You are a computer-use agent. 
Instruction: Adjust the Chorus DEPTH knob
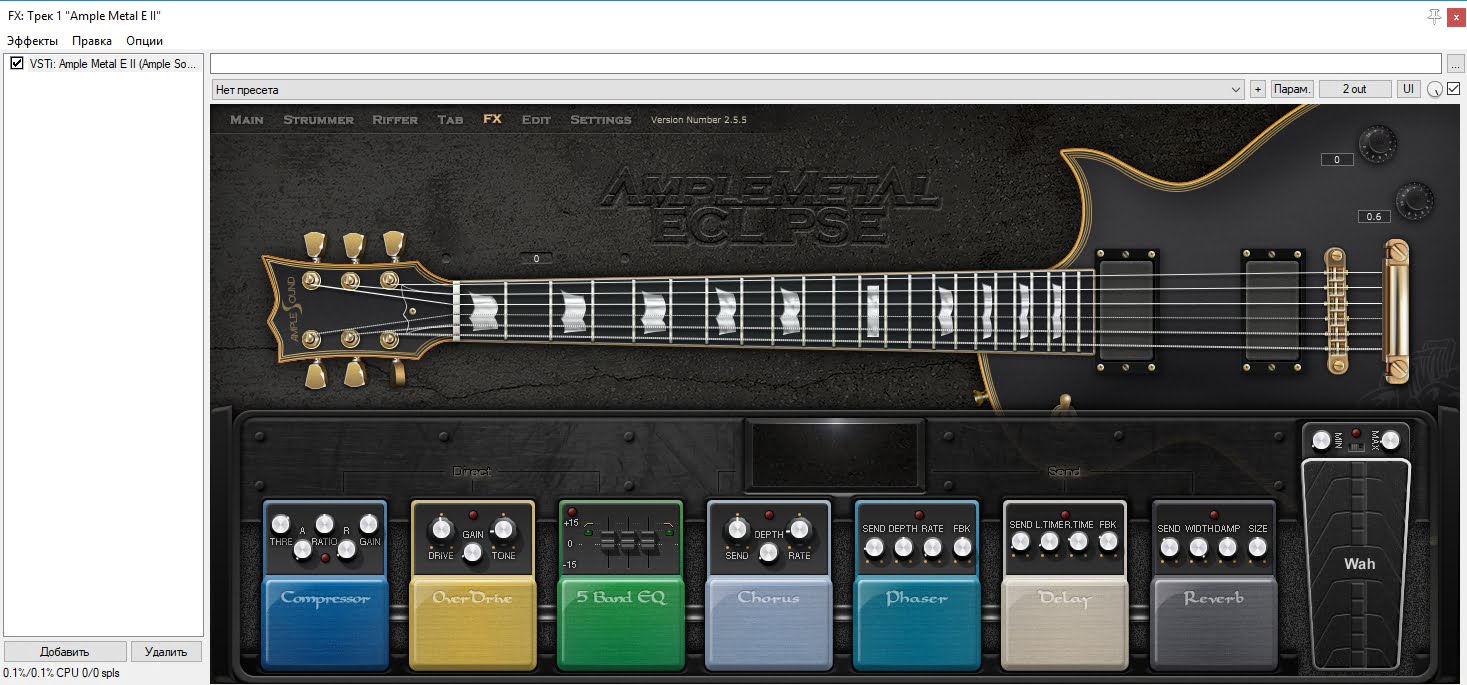[x=769, y=553]
